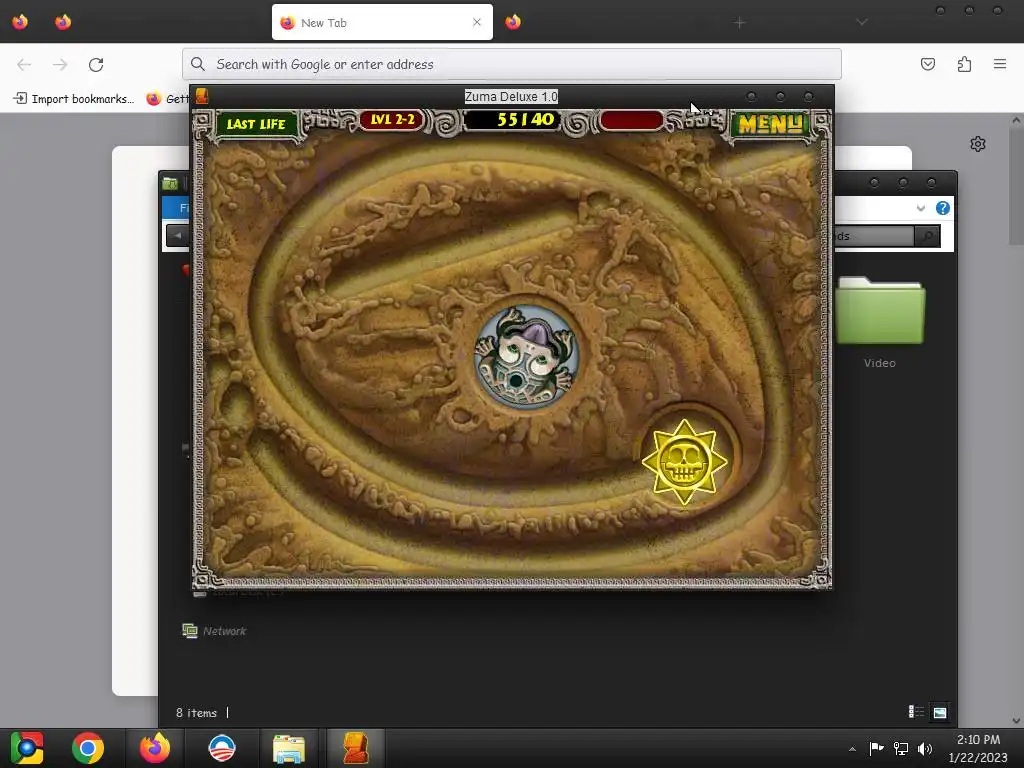Click the Firefox Getting Started bookmark icon
The image size is (1024, 768).
pyautogui.click(x=153, y=99)
